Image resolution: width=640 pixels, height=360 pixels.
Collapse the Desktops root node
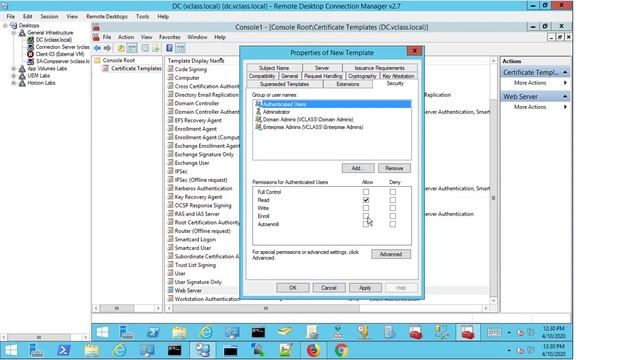point(5,25)
